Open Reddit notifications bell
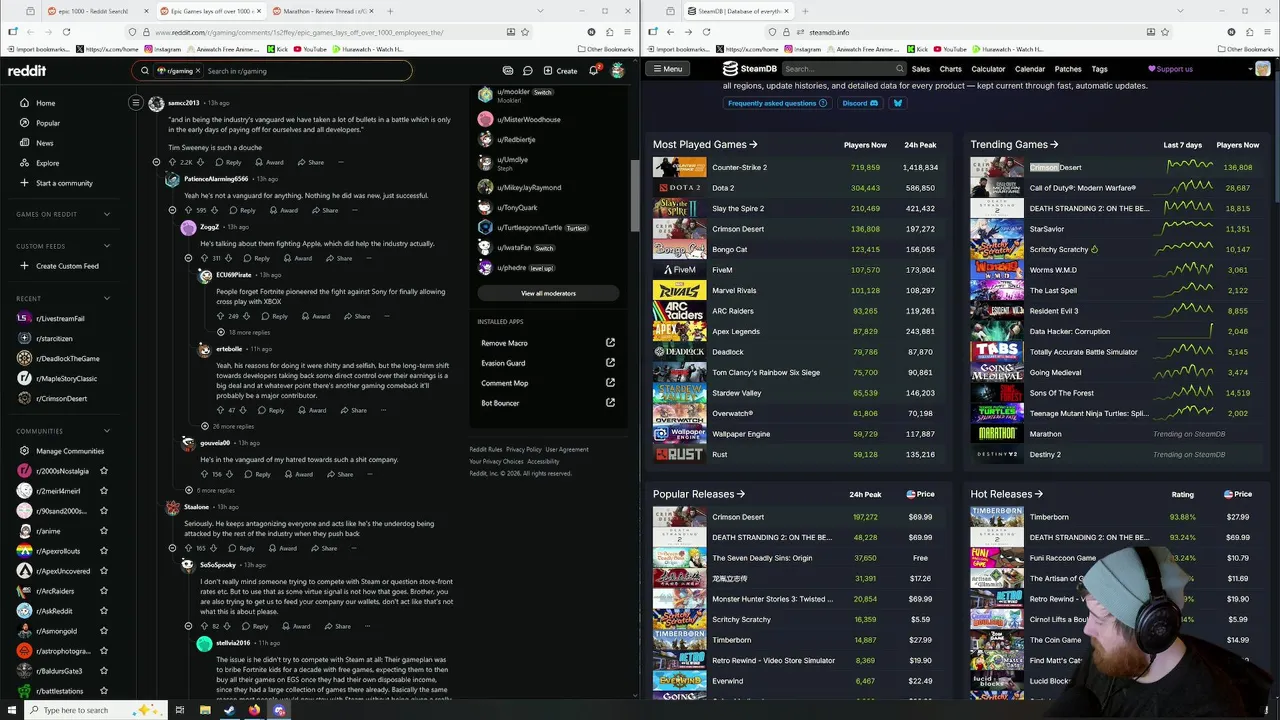1280x720 pixels. [x=594, y=71]
